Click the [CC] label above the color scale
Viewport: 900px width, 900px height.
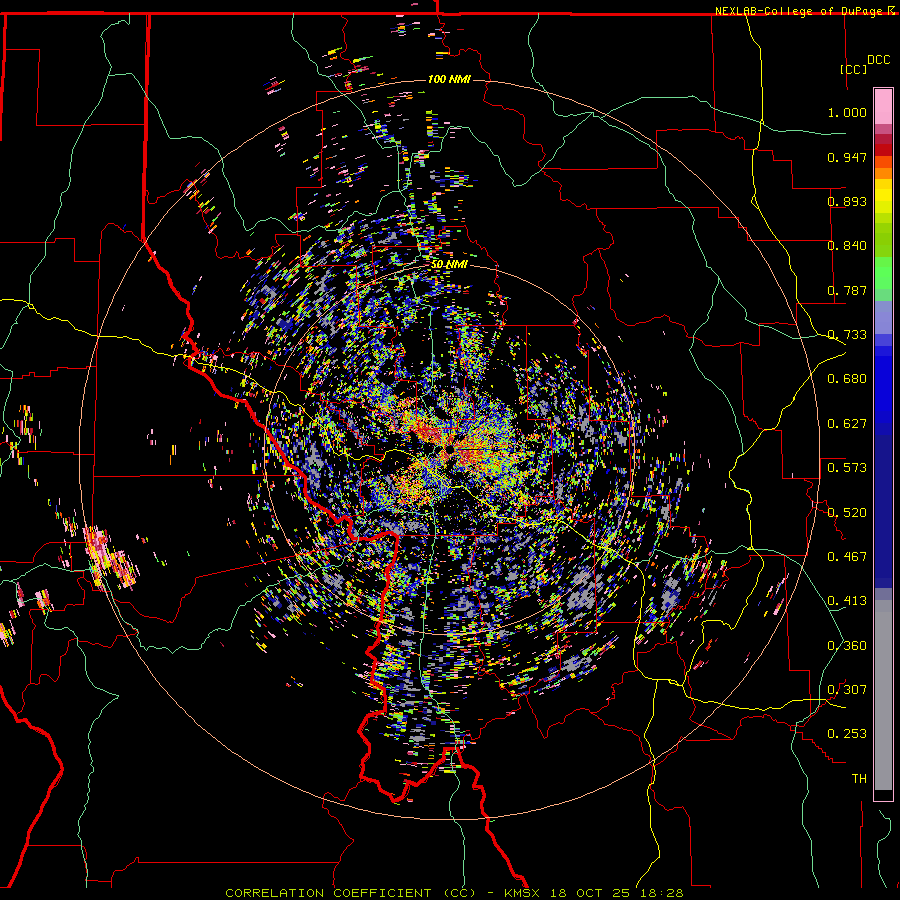854,69
